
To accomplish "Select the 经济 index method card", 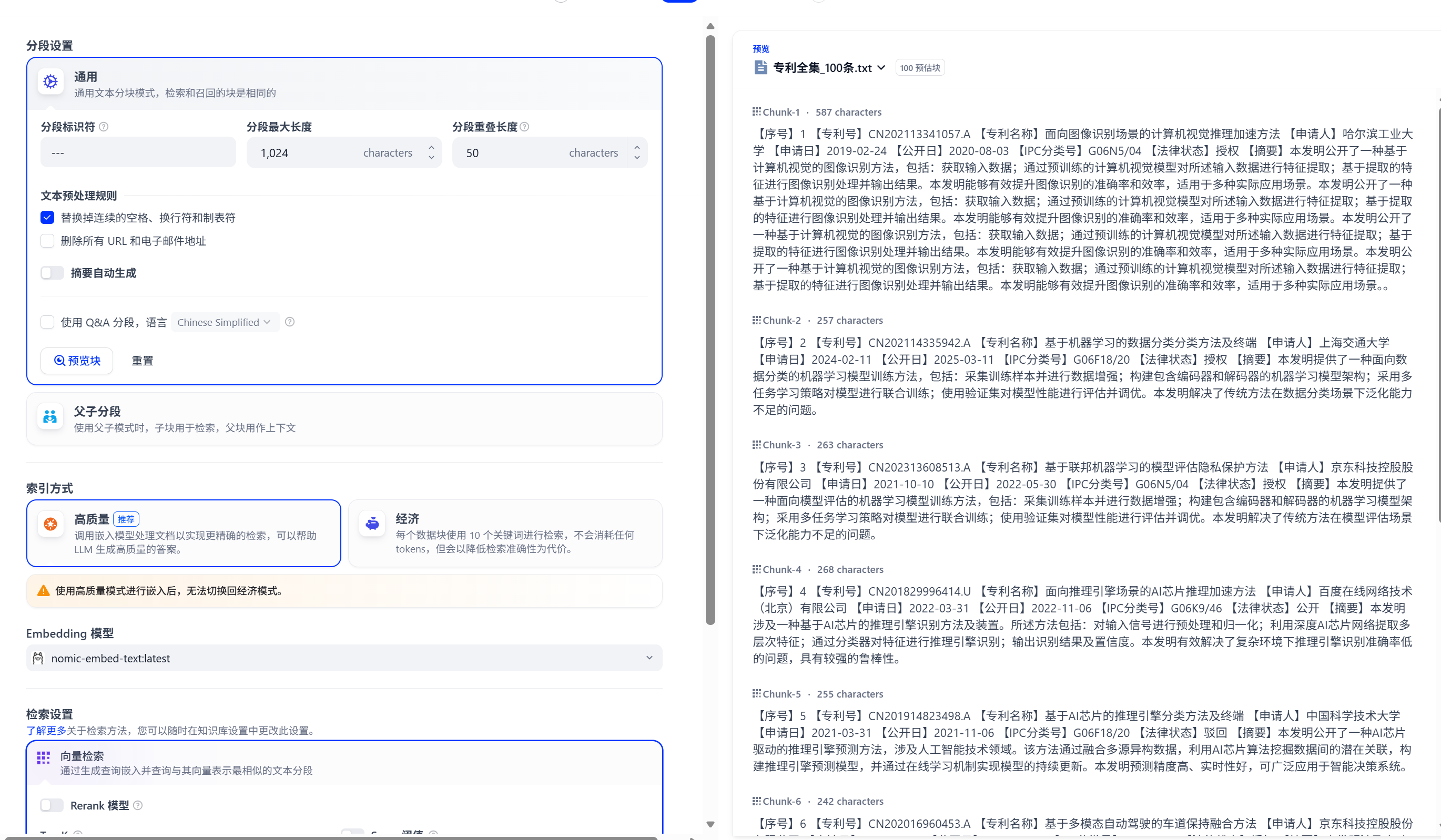I will [505, 533].
